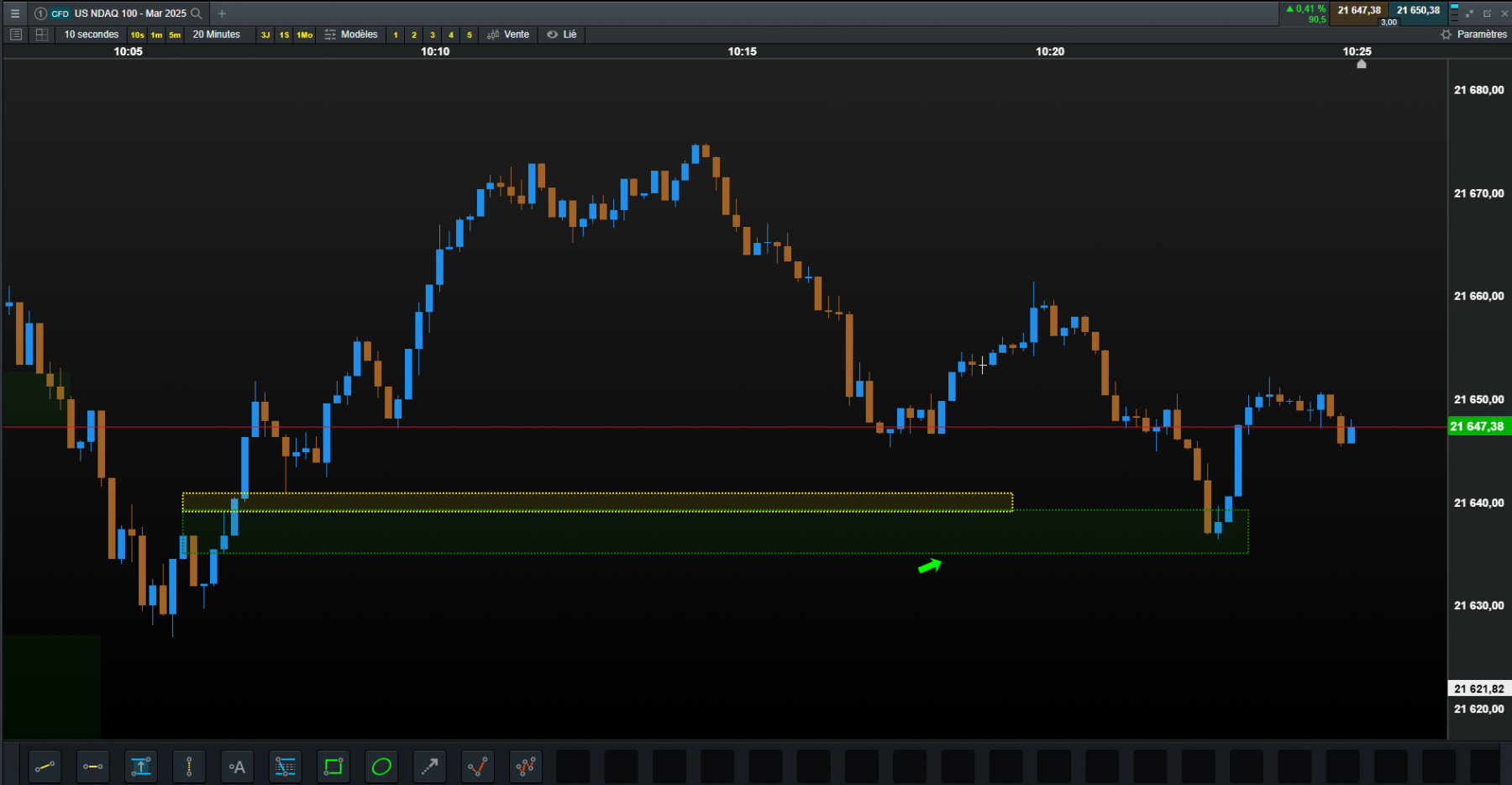Add a new chart tab with plus
The image size is (1512, 785).
[222, 13]
